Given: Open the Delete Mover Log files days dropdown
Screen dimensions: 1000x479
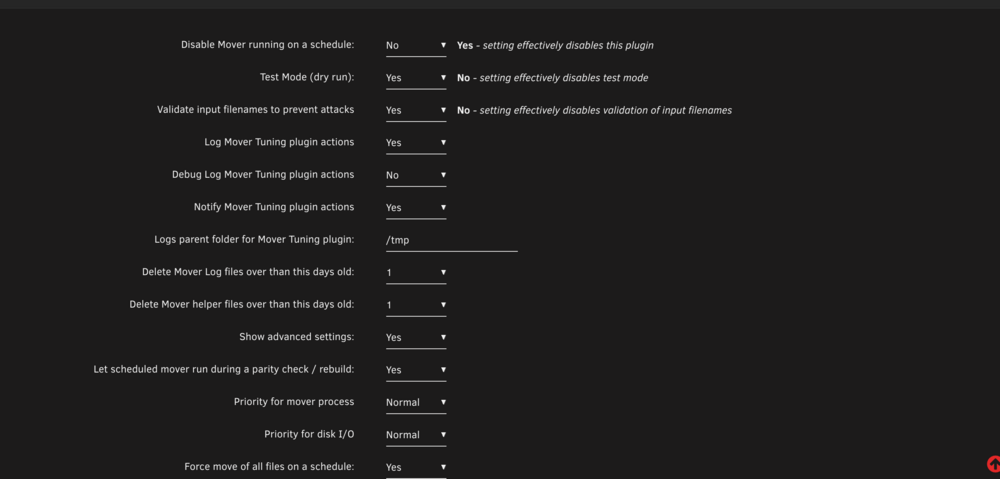Looking at the screenshot, I should click(x=416, y=273).
